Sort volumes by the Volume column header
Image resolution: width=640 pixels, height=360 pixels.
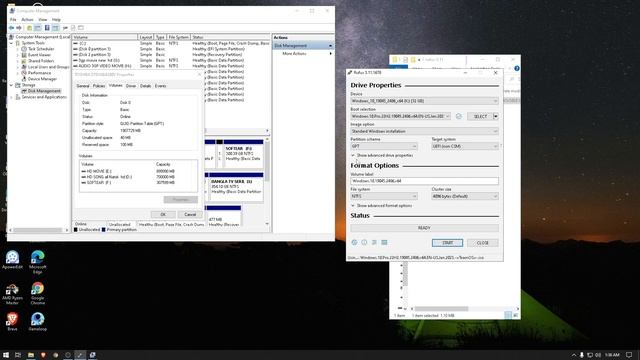coord(105,37)
